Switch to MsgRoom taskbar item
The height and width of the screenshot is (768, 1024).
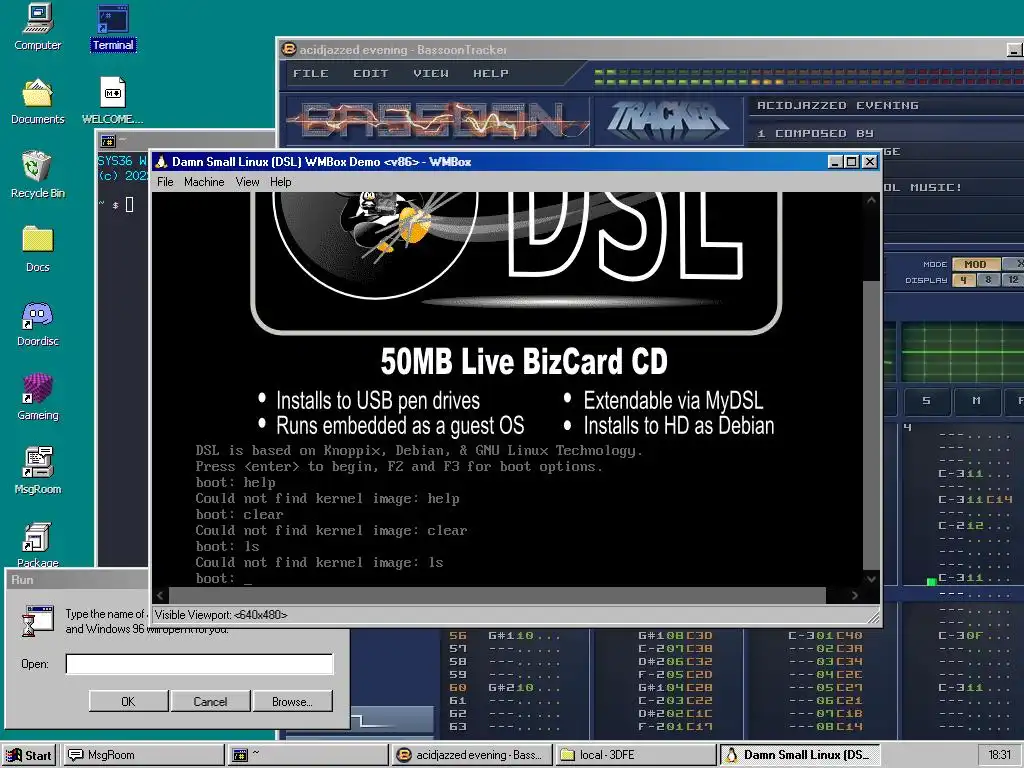[x=143, y=755]
